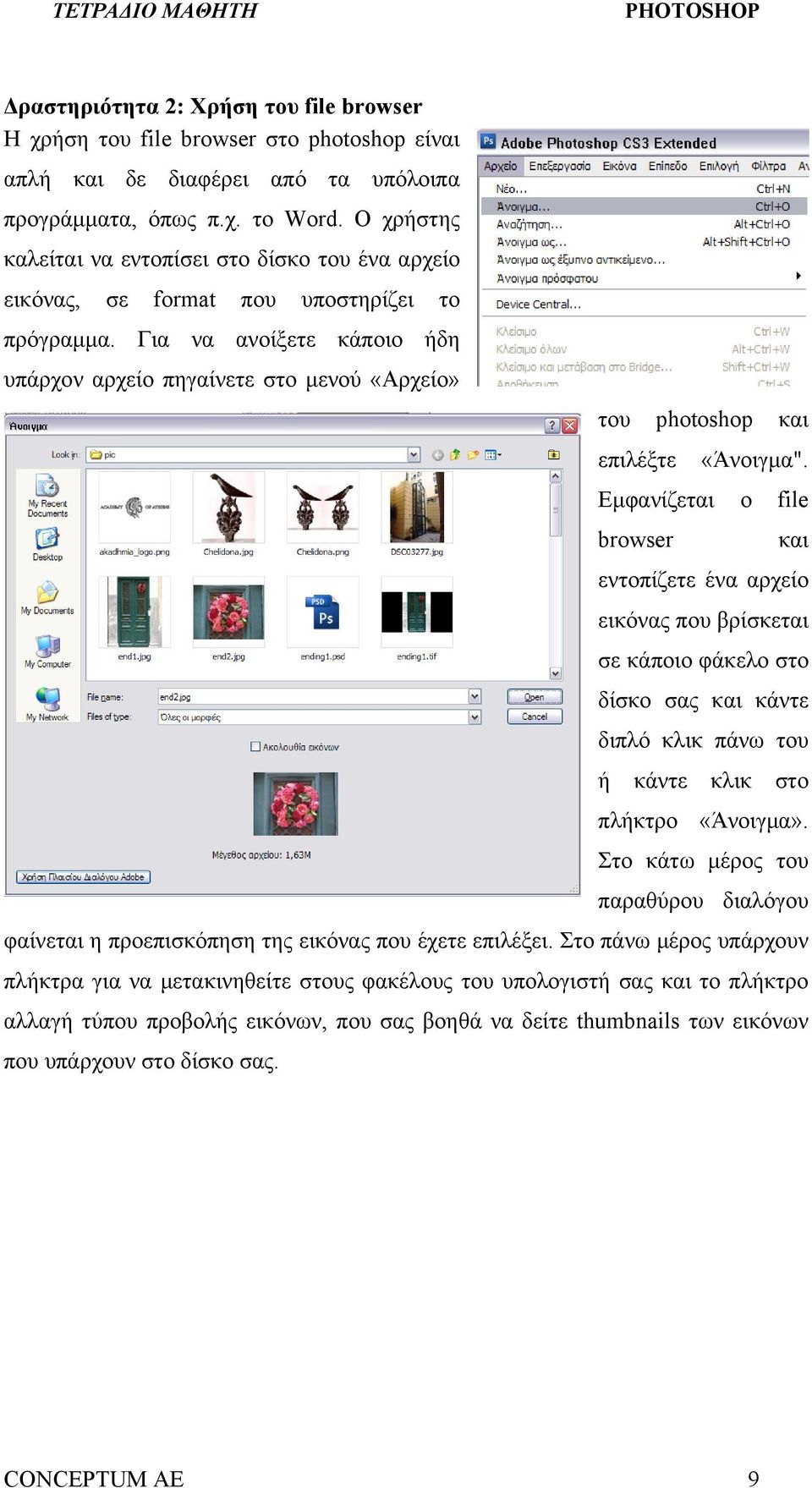This screenshot has height=1488, width=812.
Task: Click the end1.jpg file name label
Action: point(134,656)
